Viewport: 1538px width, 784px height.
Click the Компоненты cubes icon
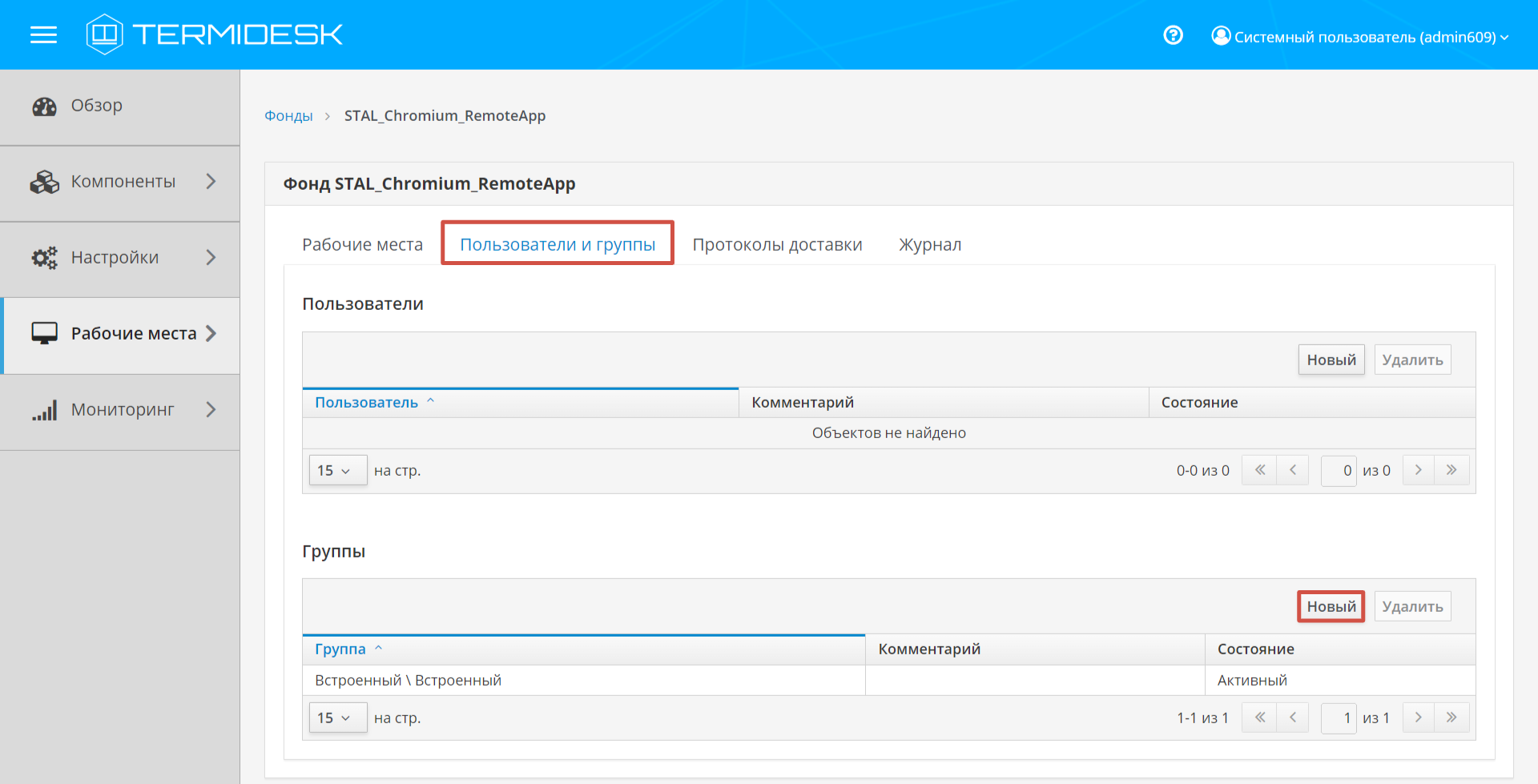44,182
